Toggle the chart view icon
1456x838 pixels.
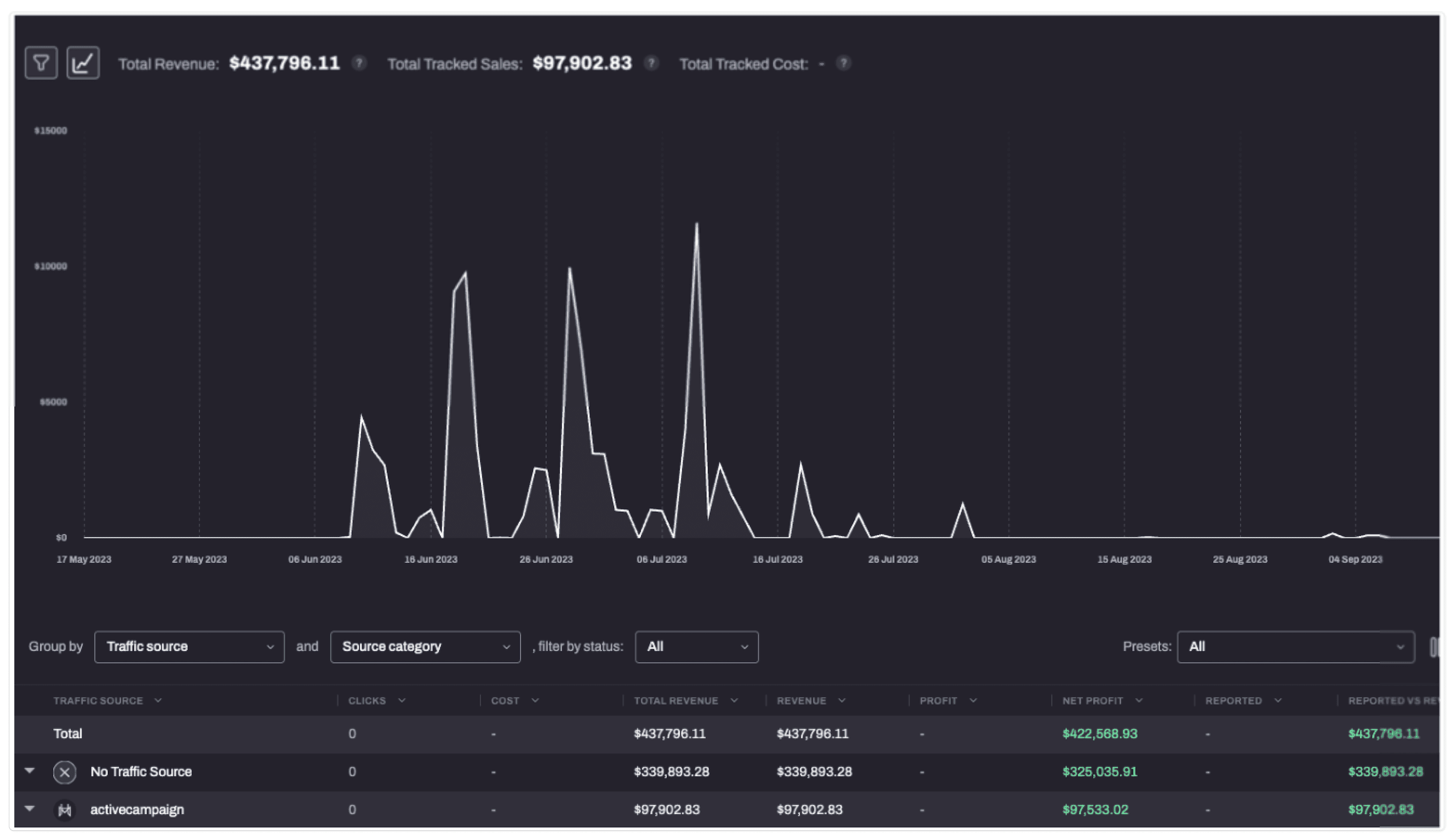point(83,63)
